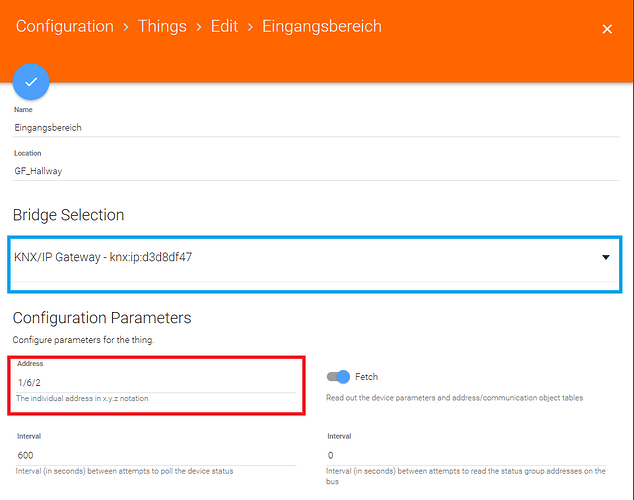The image size is (634, 500).
Task: Expand the Bridge Selection dropdown arrow
Action: (605, 257)
